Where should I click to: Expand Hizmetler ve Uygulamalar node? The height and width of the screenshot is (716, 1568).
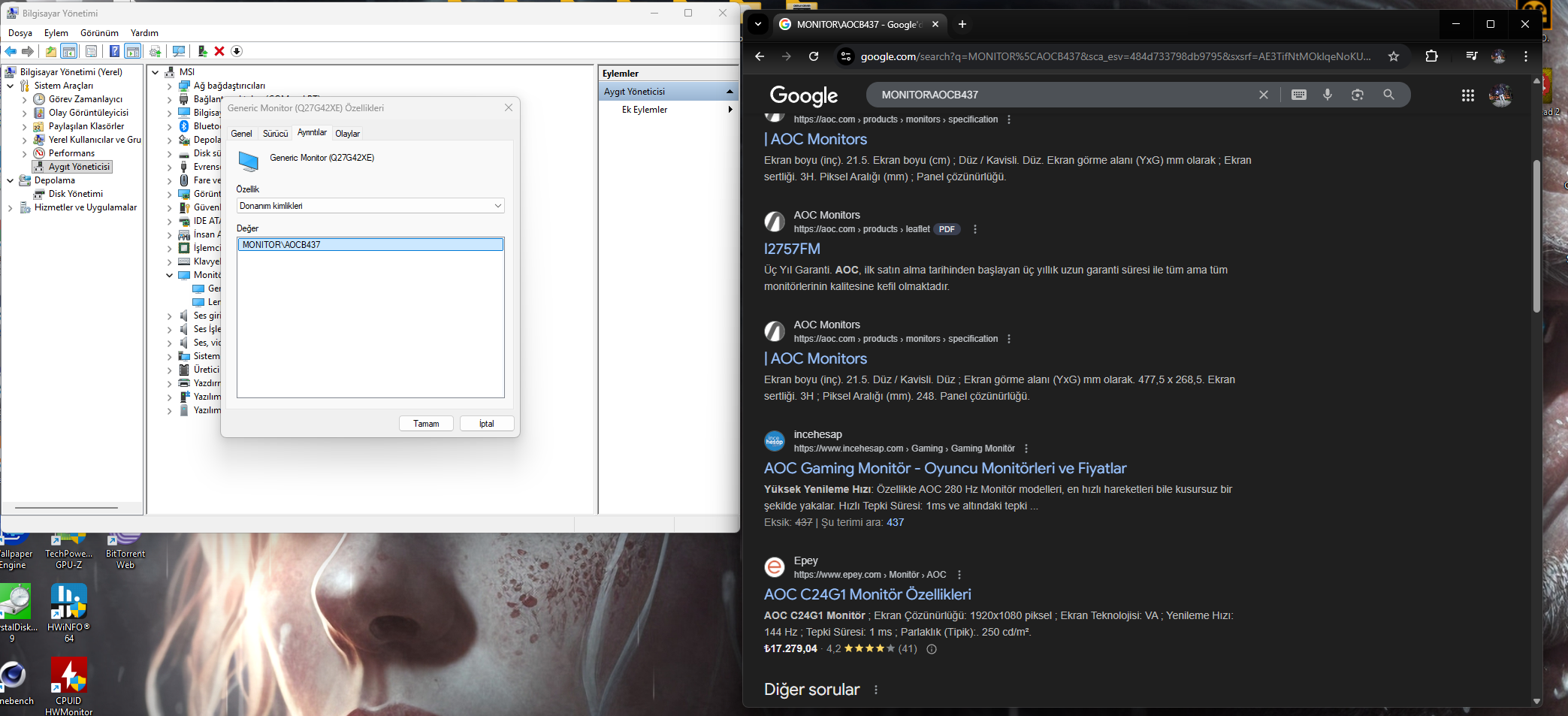pos(11,207)
